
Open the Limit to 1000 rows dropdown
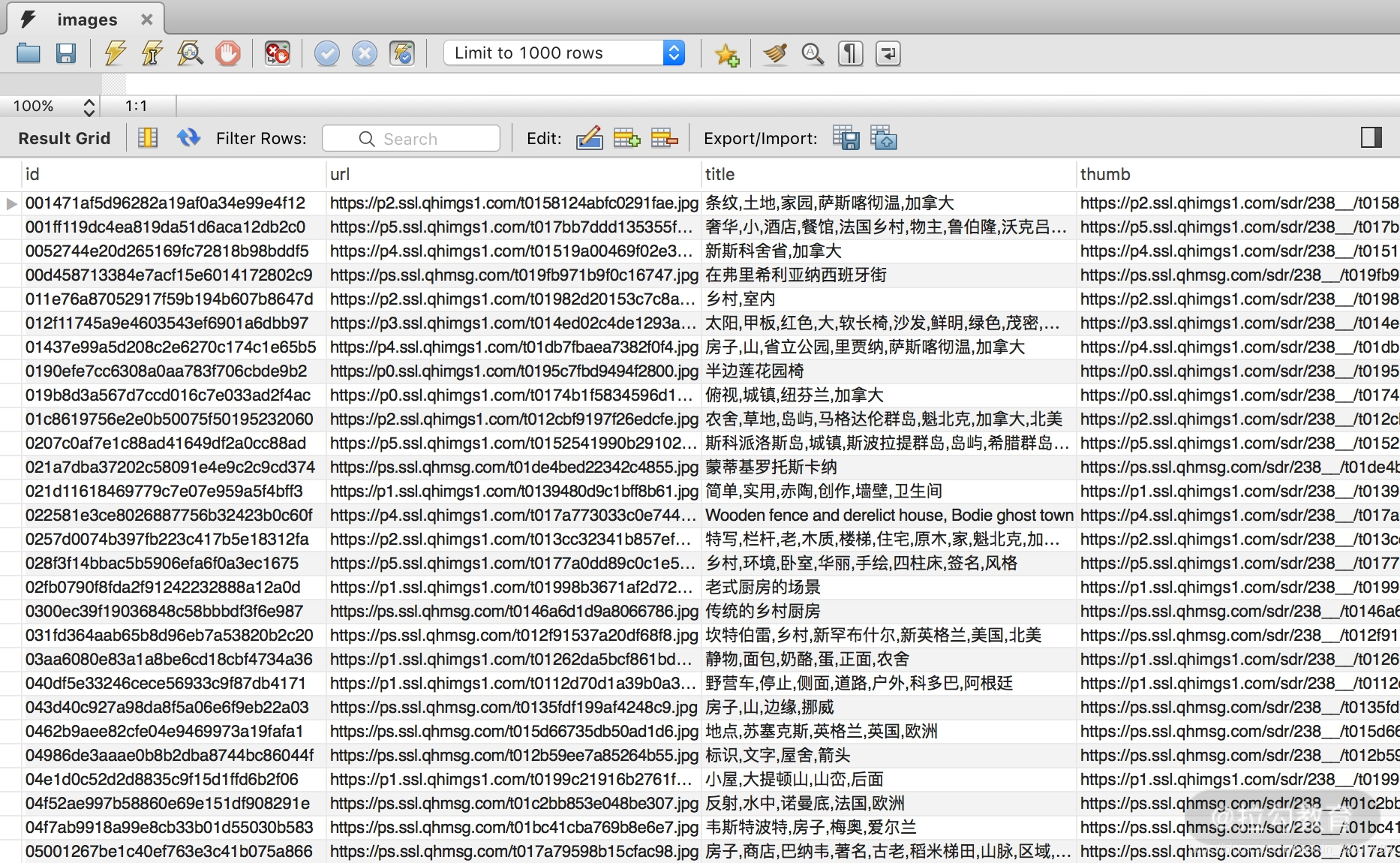click(564, 53)
